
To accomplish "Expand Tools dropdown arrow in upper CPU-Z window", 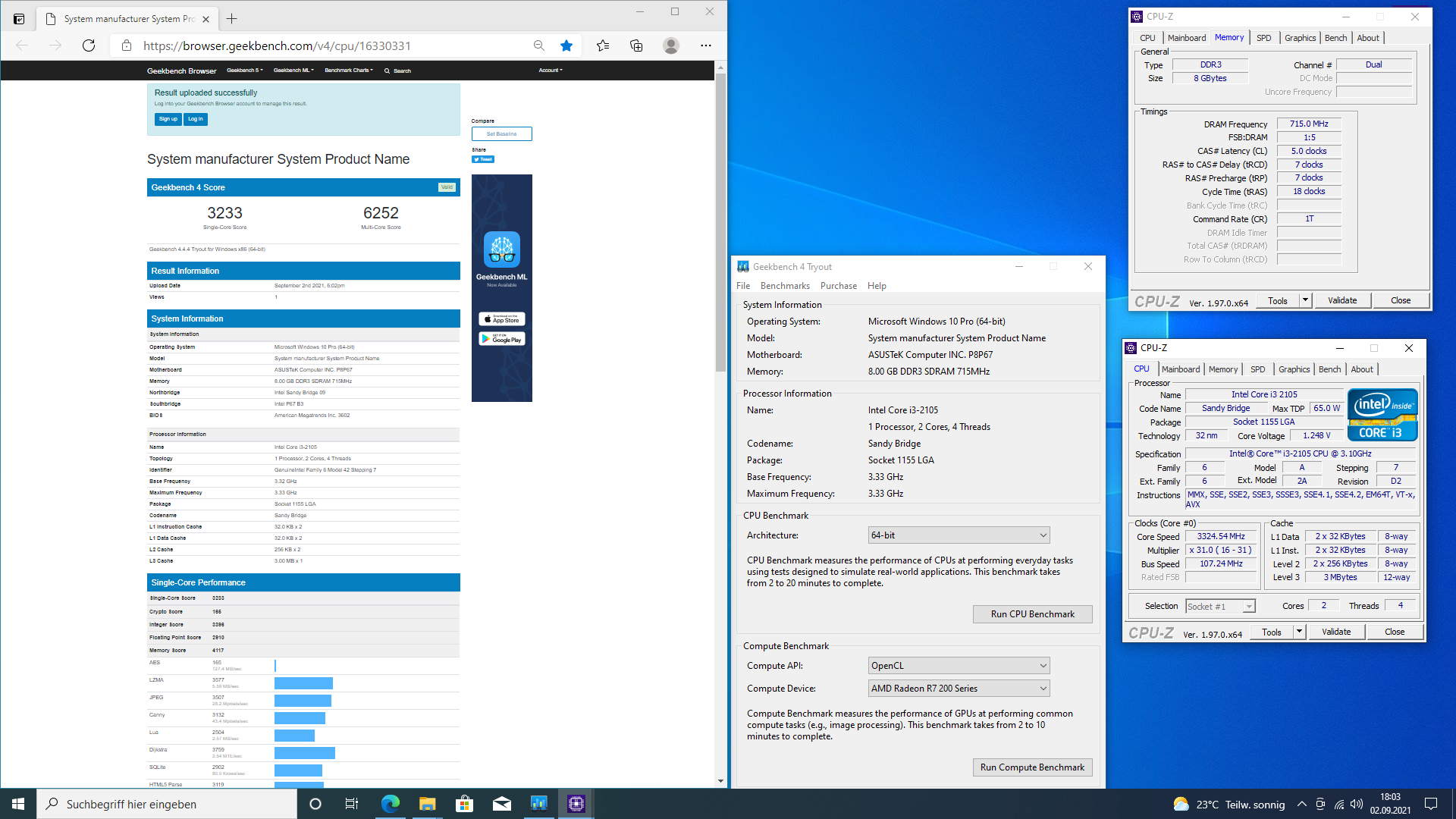I will [1305, 300].
